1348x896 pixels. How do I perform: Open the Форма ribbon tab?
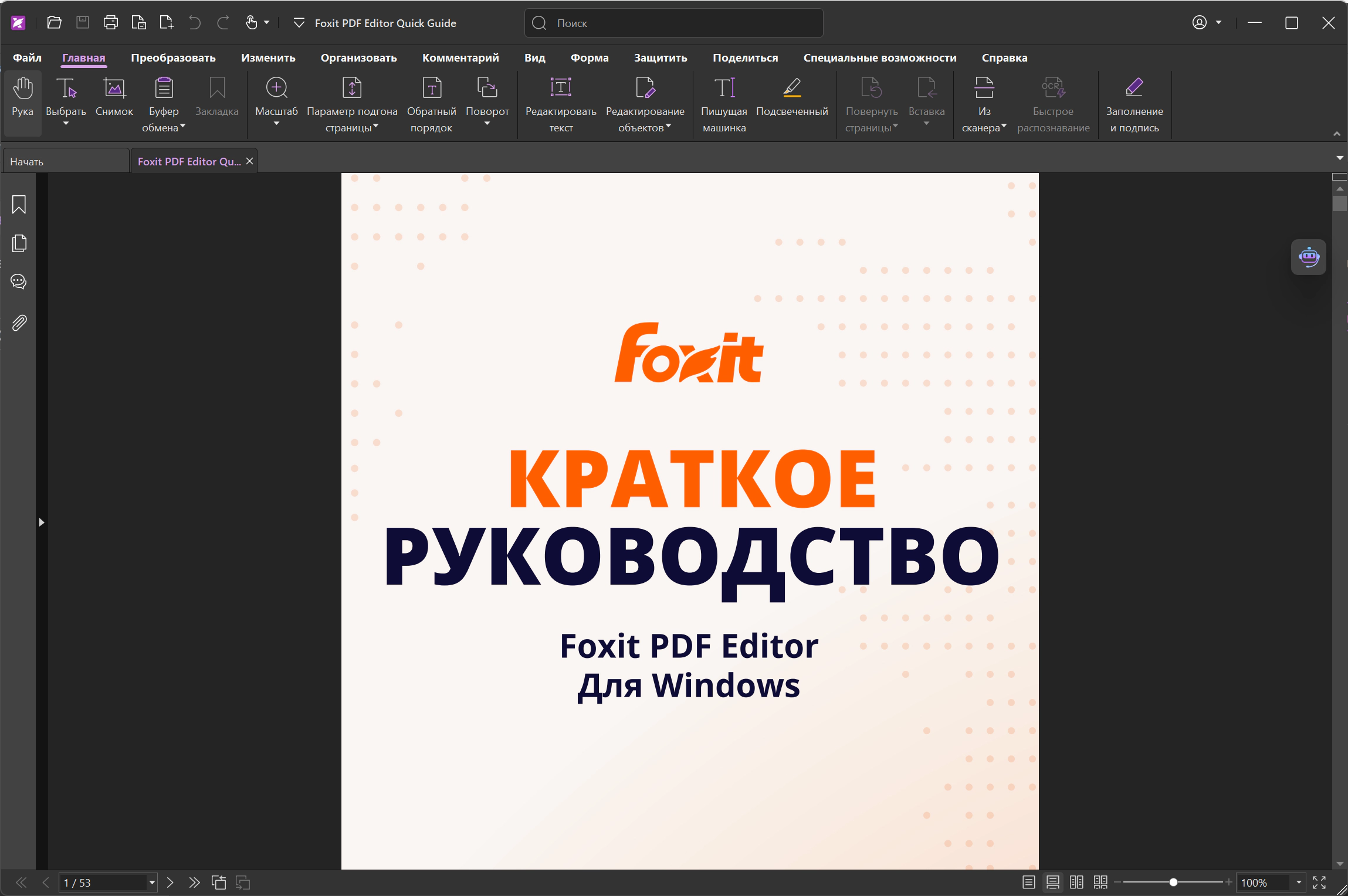[x=590, y=57]
